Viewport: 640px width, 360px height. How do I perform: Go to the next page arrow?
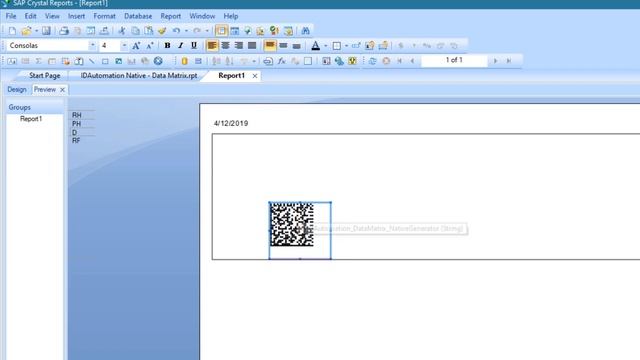(495, 61)
